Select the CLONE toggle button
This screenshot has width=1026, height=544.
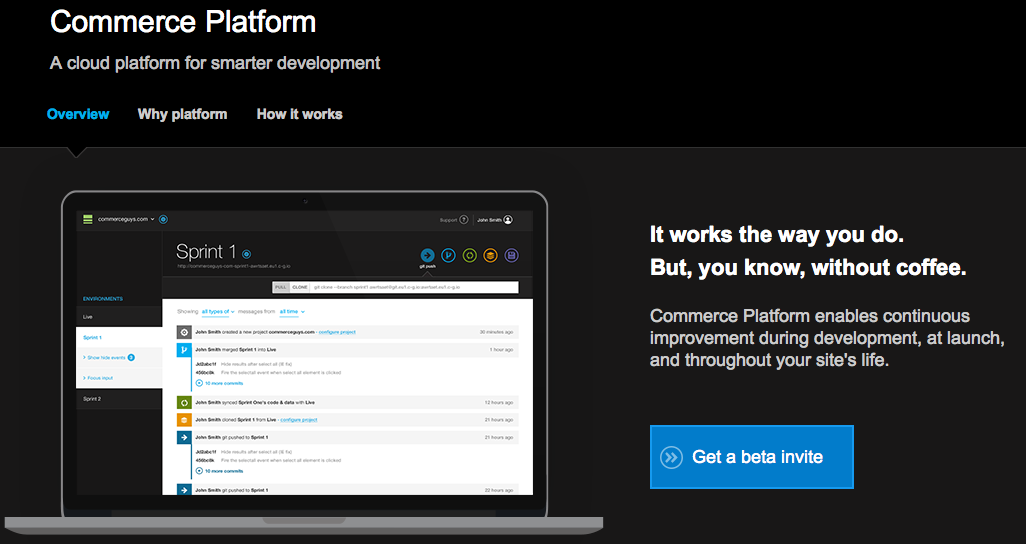pyautogui.click(x=300, y=287)
